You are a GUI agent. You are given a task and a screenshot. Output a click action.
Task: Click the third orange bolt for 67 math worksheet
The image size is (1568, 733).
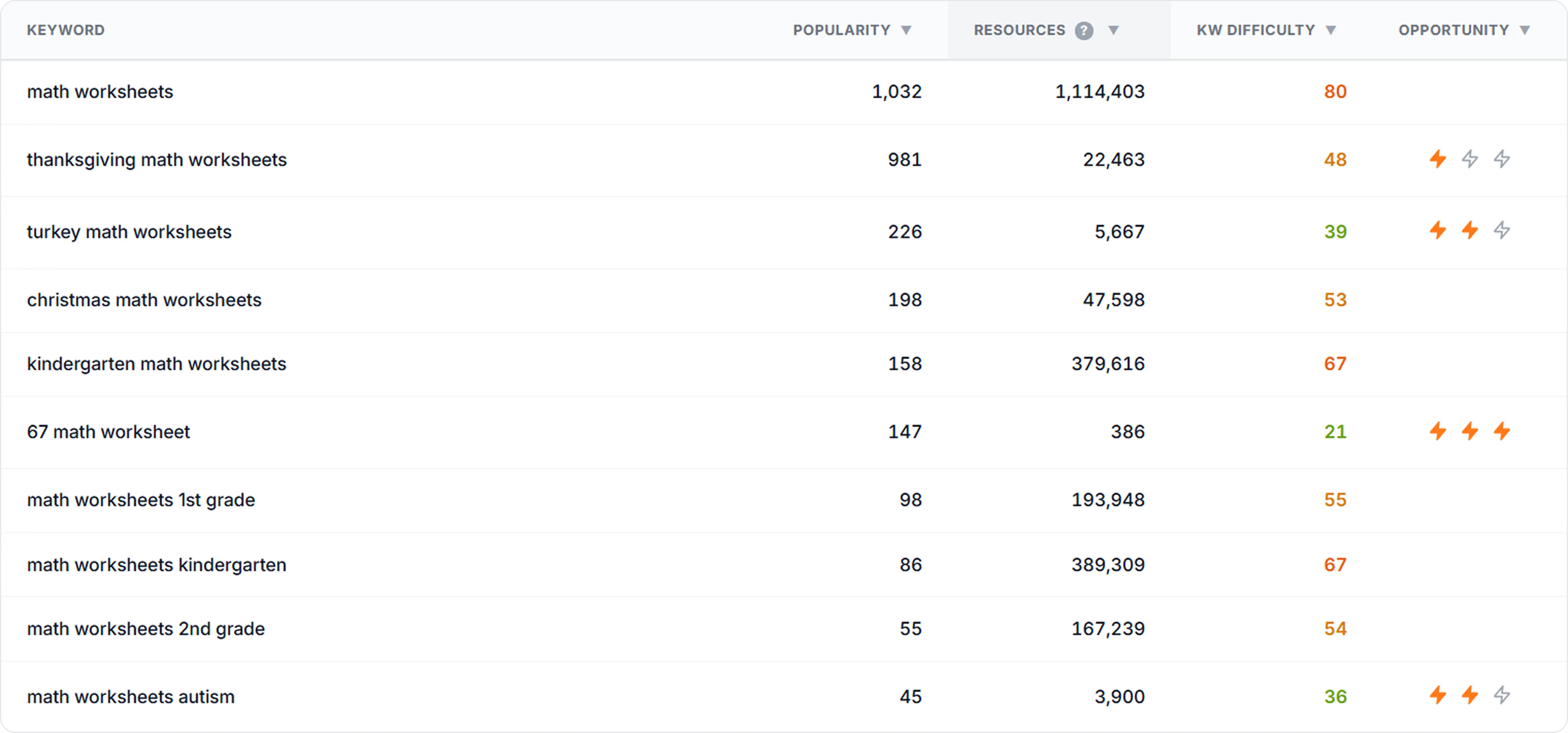[x=1502, y=432]
